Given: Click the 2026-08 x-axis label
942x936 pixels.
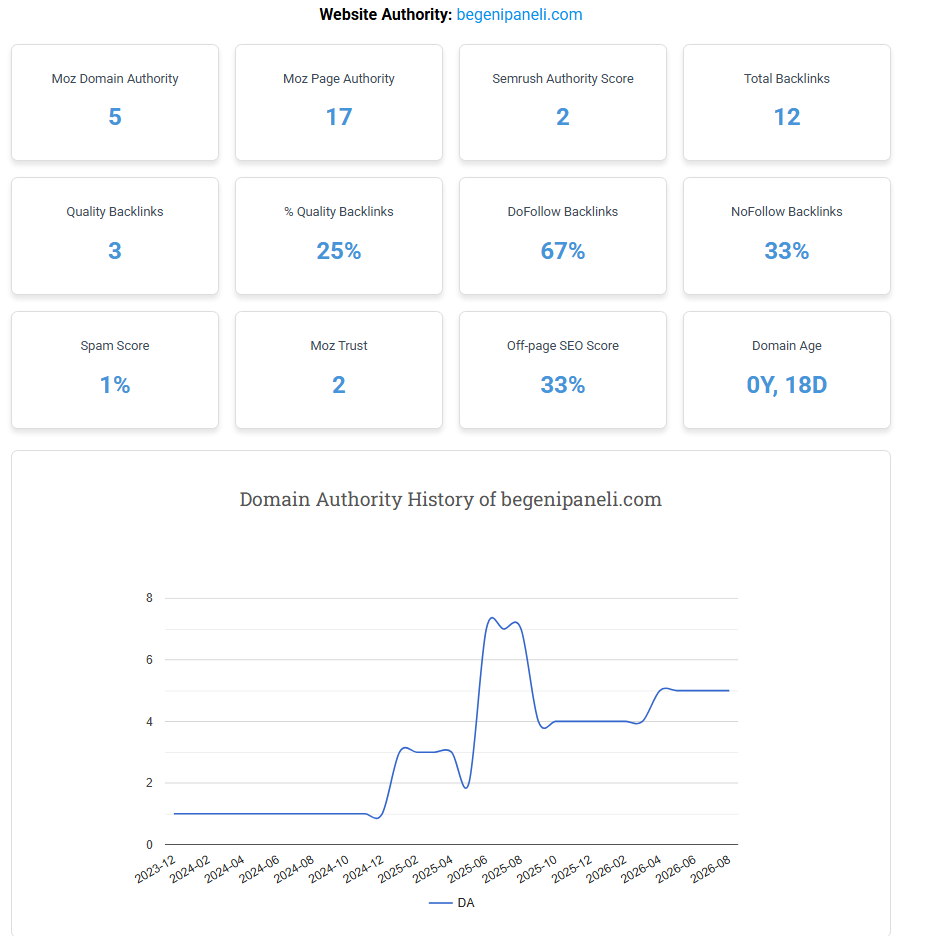Looking at the screenshot, I should 711,868.
